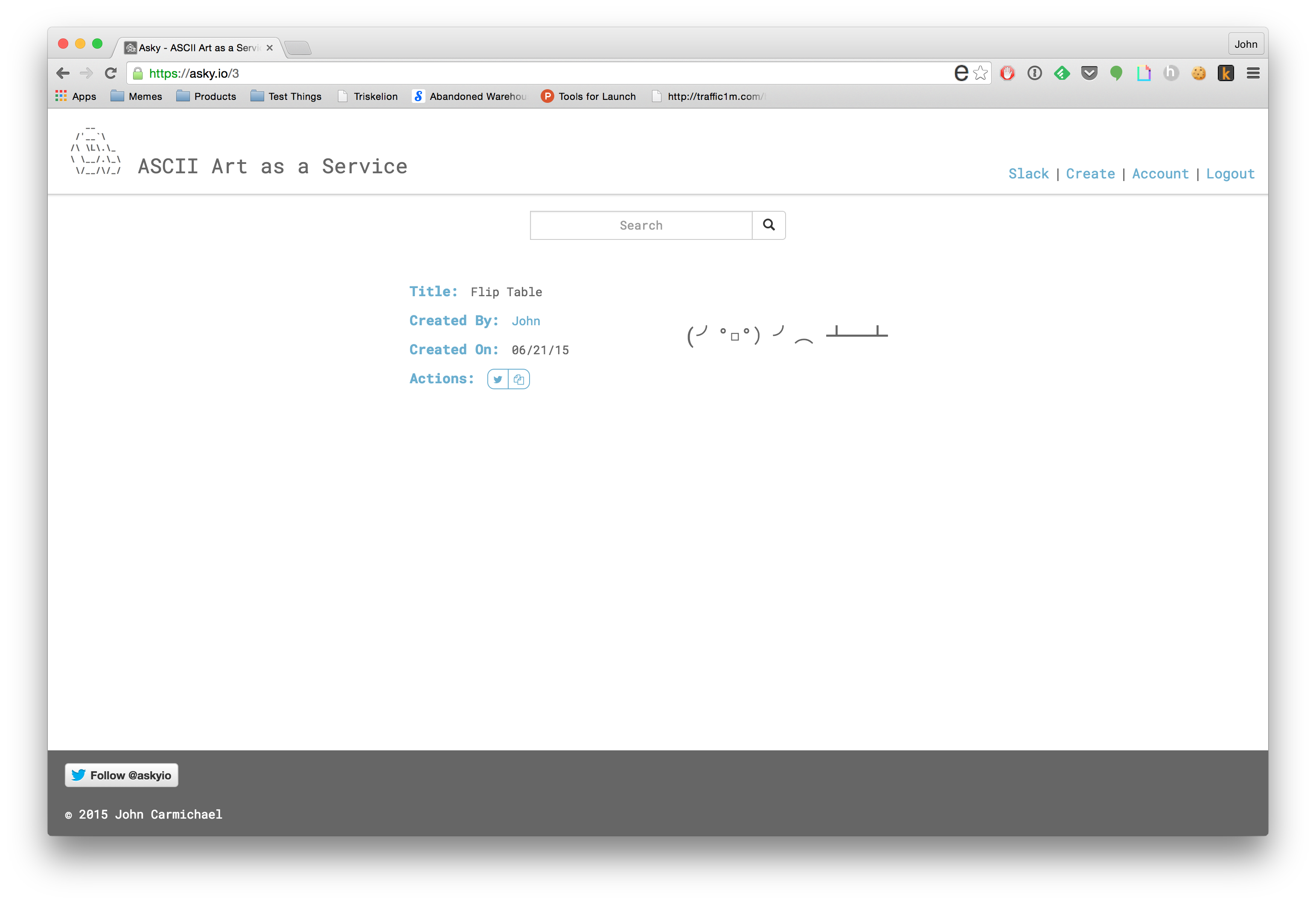Click the Follow @askyio Twitter button
The width and height of the screenshot is (1316, 904).
pos(121,776)
